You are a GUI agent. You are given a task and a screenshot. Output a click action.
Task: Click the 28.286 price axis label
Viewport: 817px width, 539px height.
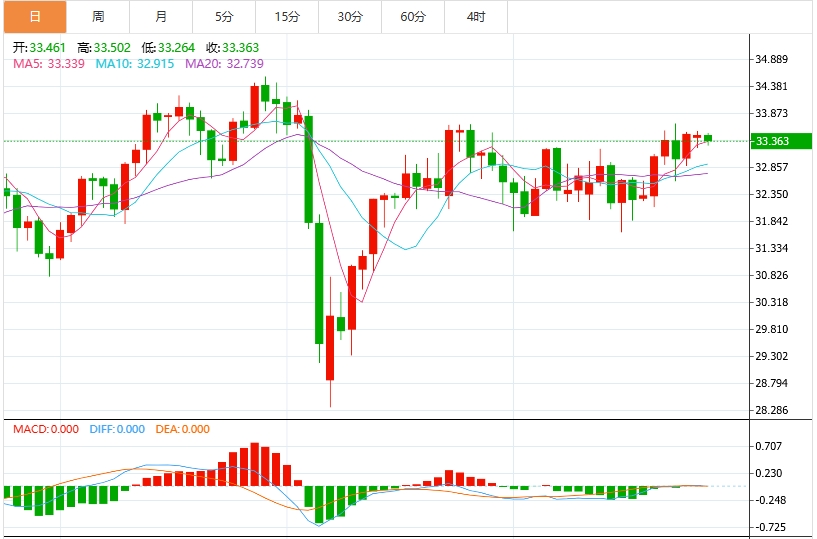click(772, 411)
